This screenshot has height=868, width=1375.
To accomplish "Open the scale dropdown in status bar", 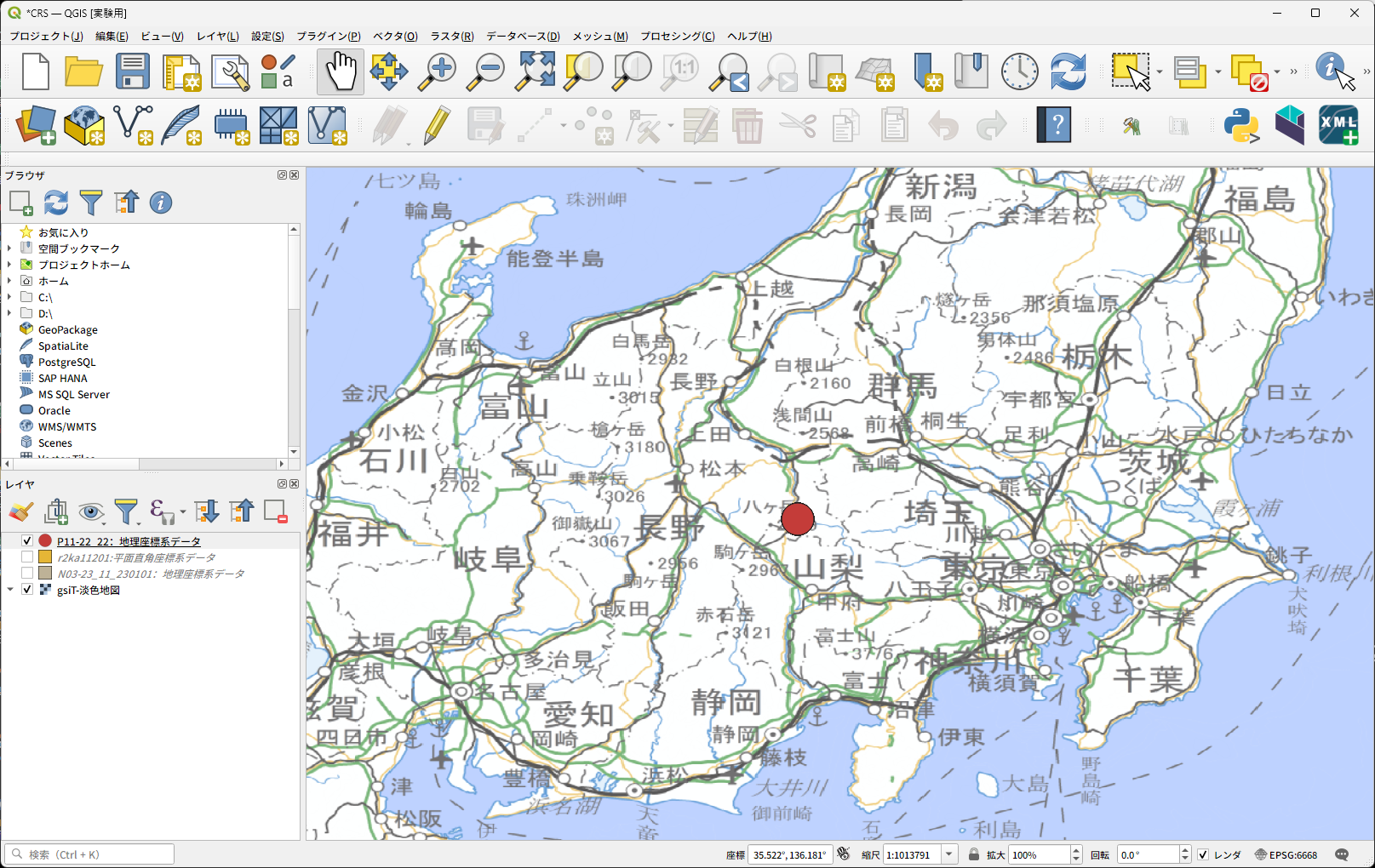I will pos(949,854).
